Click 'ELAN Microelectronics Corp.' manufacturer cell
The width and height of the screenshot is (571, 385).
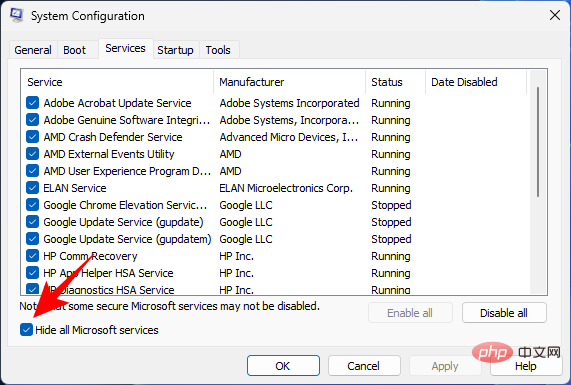[286, 188]
